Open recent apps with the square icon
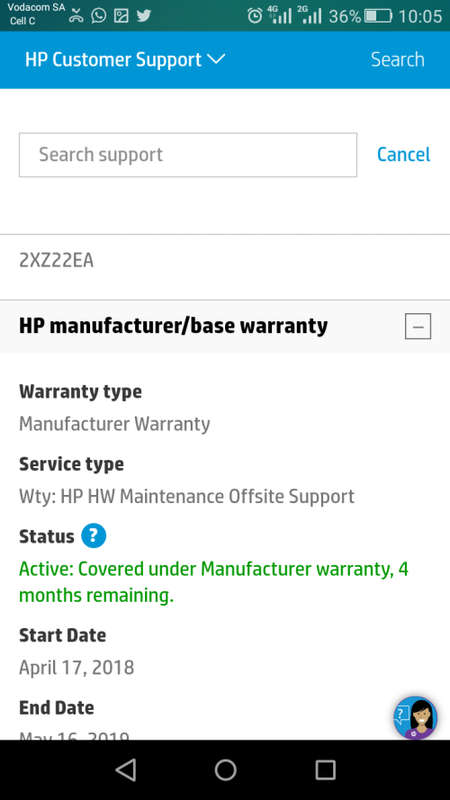The width and height of the screenshot is (450, 800). coord(325,770)
